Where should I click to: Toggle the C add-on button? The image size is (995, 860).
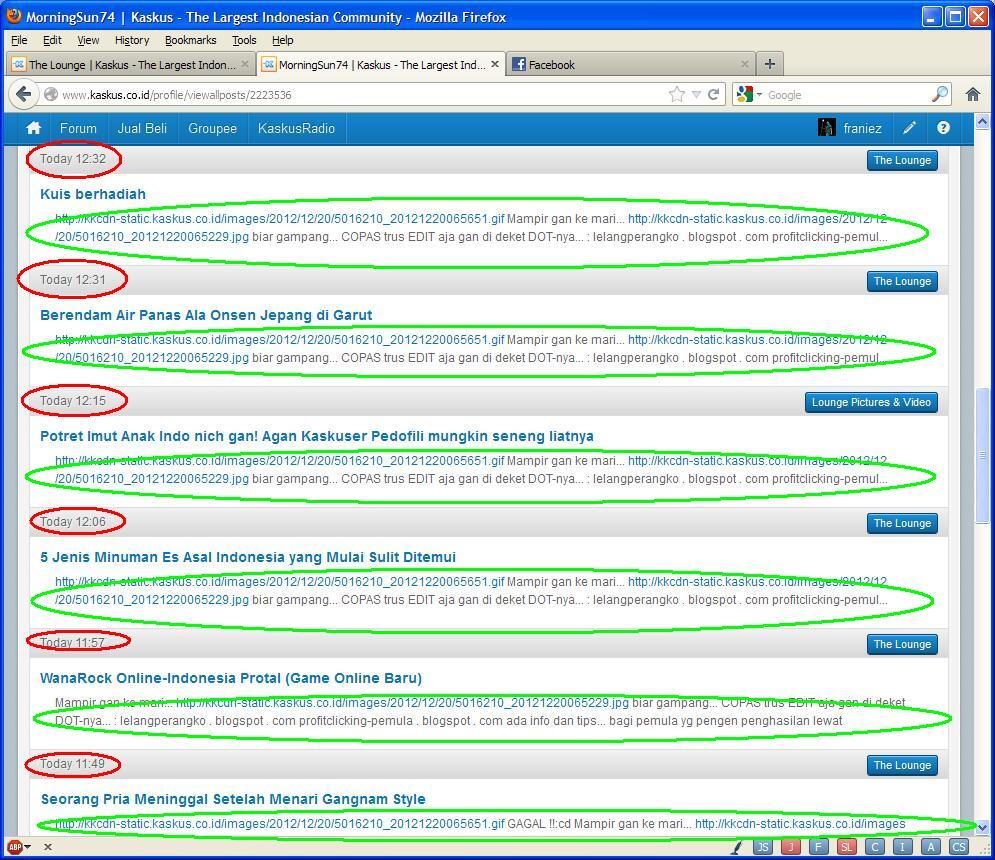point(874,847)
